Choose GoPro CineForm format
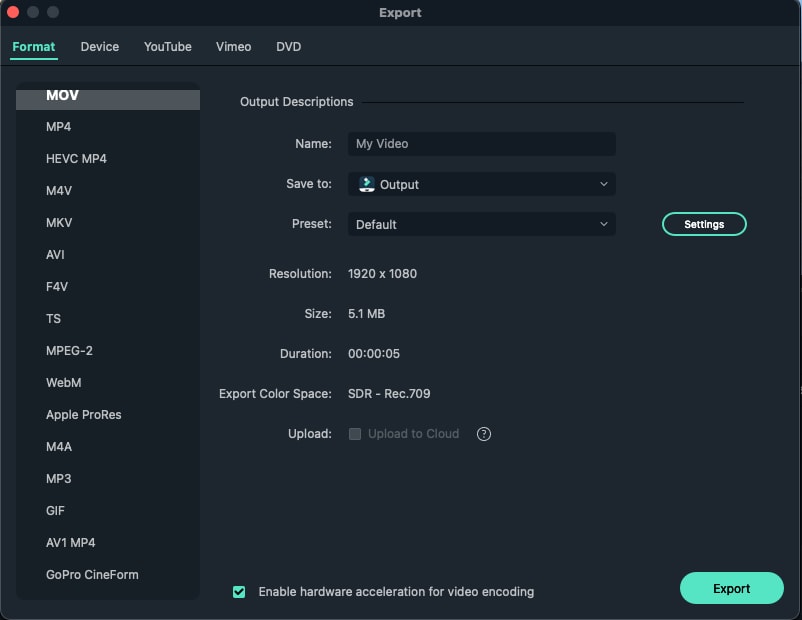802x620 pixels. pyautogui.click(x=92, y=575)
